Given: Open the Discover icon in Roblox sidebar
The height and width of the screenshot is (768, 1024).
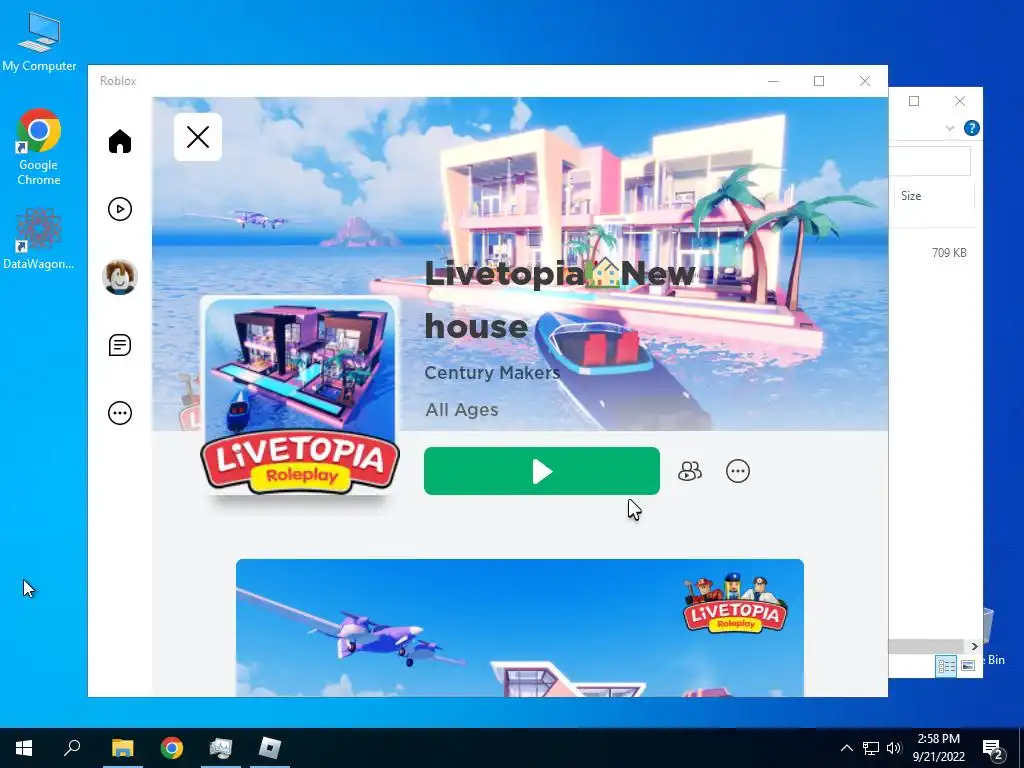Looking at the screenshot, I should [120, 209].
